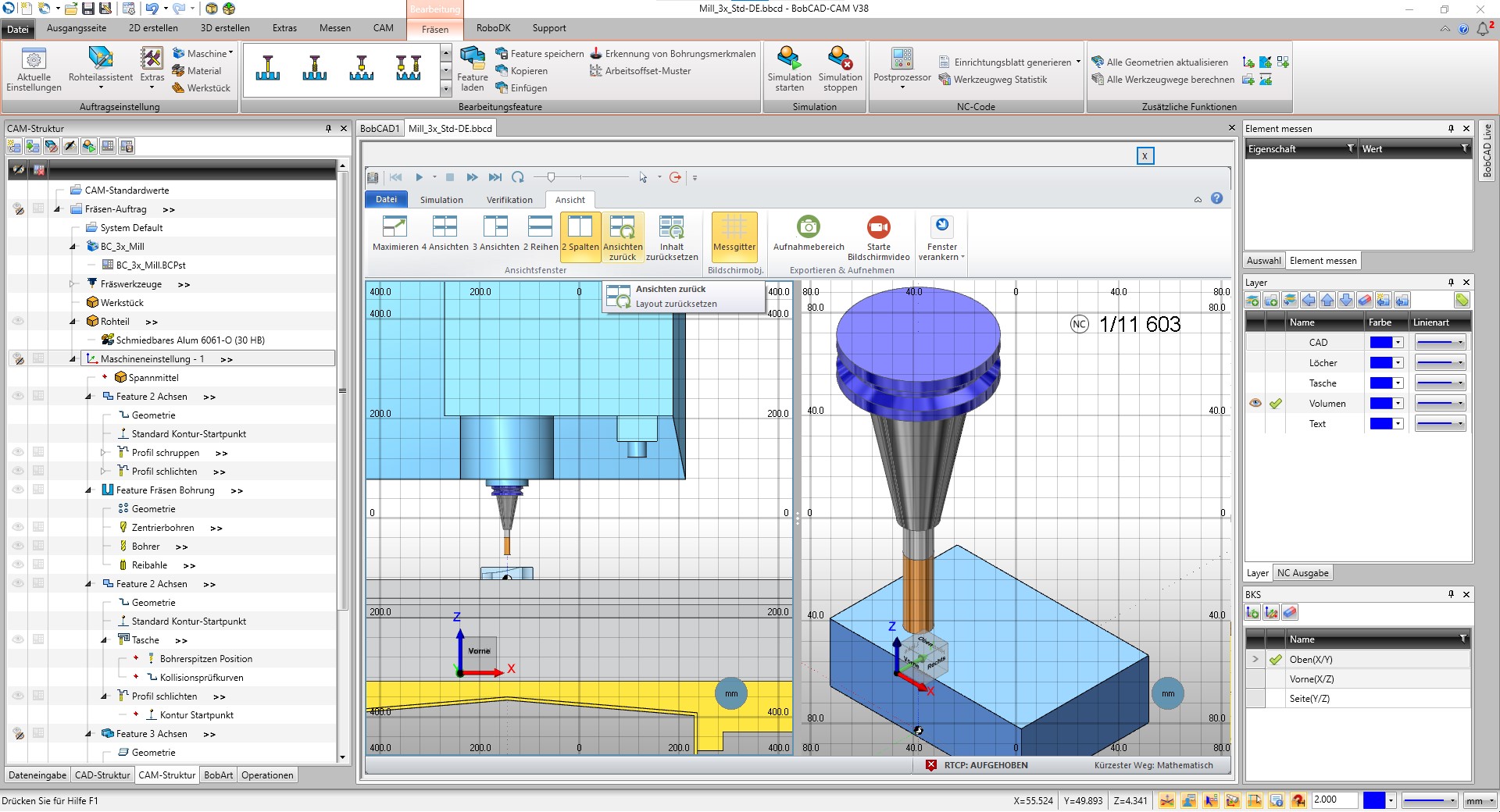Start the machining simulation
This screenshot has height=812, width=1500.
(x=788, y=69)
